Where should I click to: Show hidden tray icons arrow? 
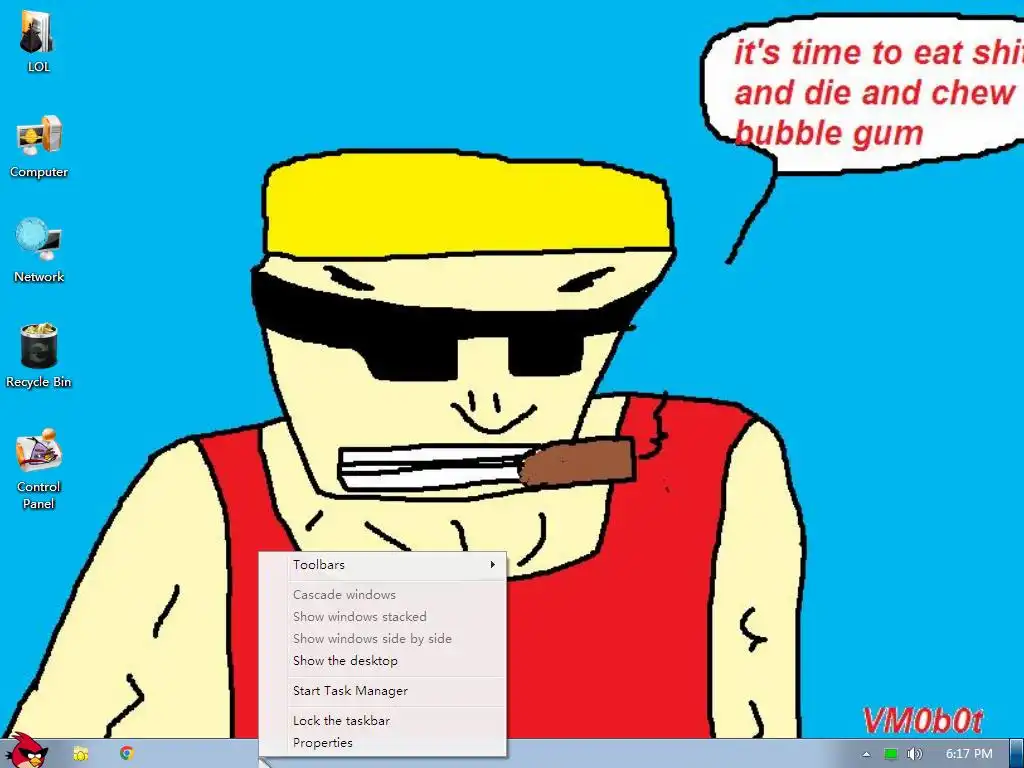tap(866, 754)
